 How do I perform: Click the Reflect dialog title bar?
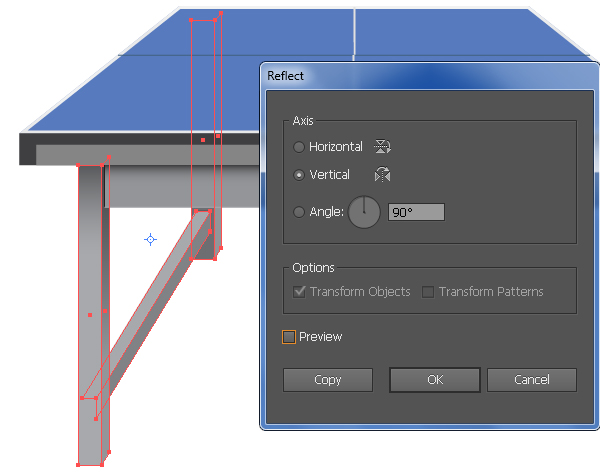click(x=429, y=76)
